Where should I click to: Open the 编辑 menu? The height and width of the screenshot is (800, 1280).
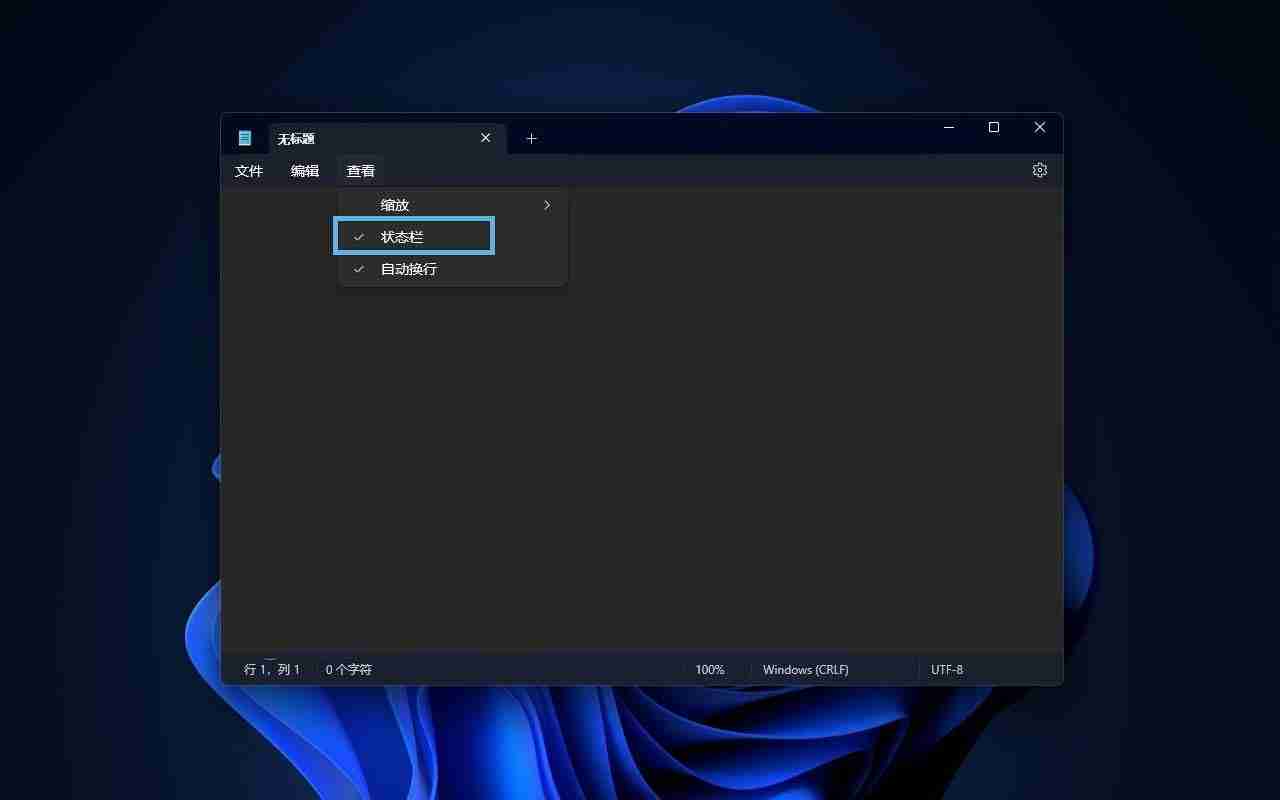[304, 170]
